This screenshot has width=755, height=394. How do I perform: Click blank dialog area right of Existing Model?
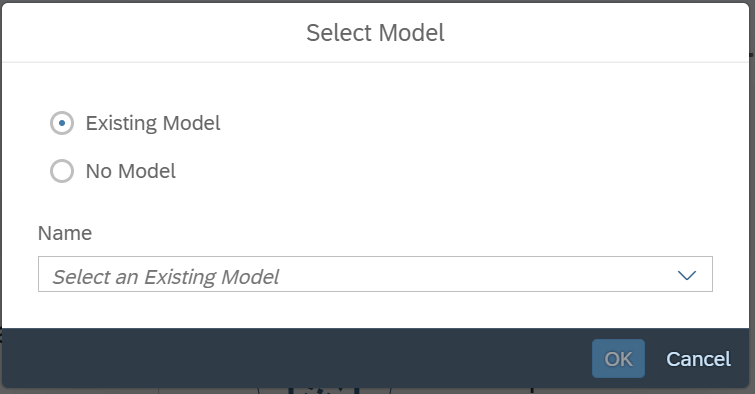pyautogui.click(x=482, y=123)
